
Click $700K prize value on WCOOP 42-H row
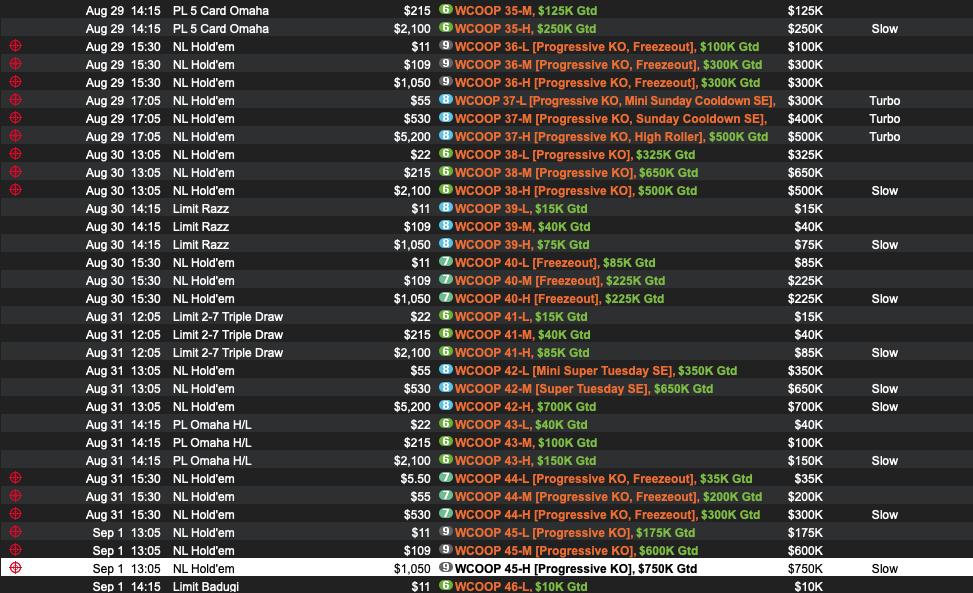point(805,406)
